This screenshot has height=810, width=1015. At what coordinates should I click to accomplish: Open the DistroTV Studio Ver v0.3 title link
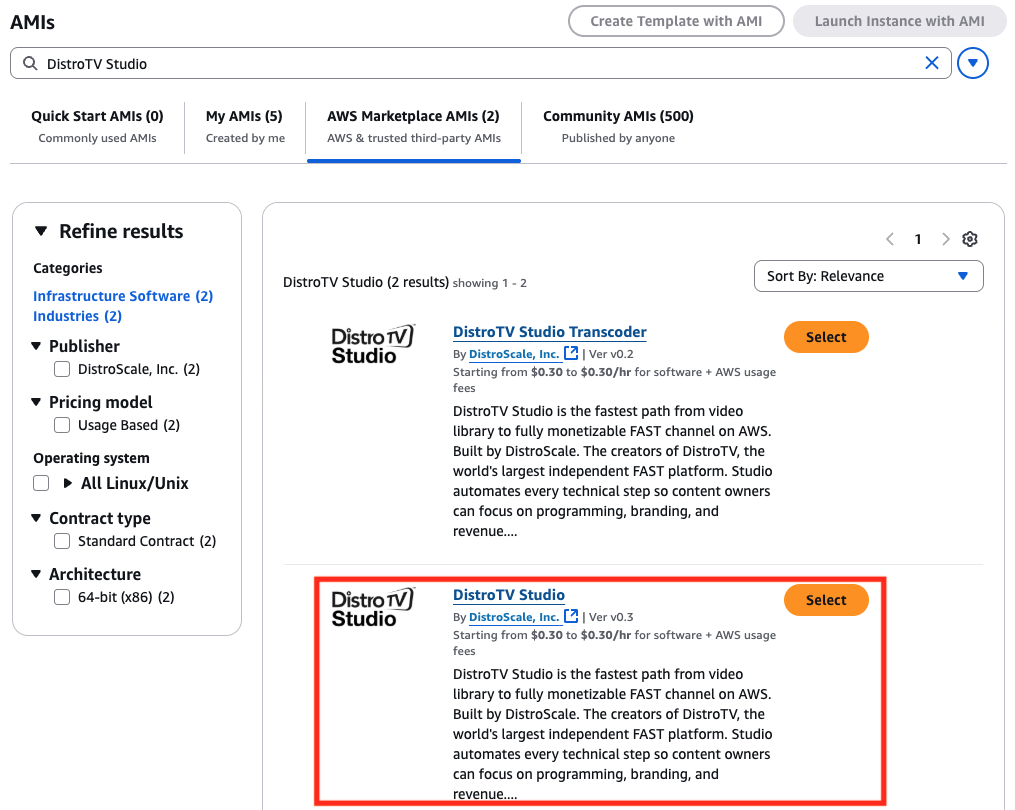click(508, 595)
